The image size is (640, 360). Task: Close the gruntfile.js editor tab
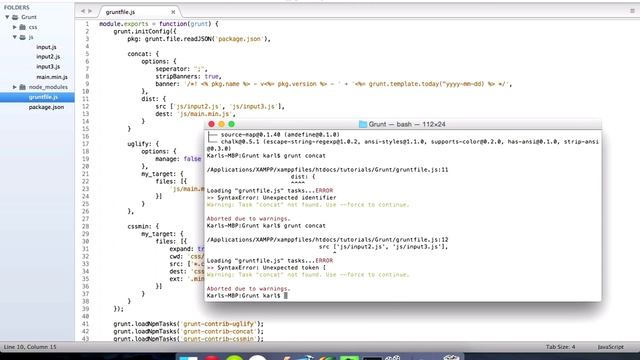[173, 12]
